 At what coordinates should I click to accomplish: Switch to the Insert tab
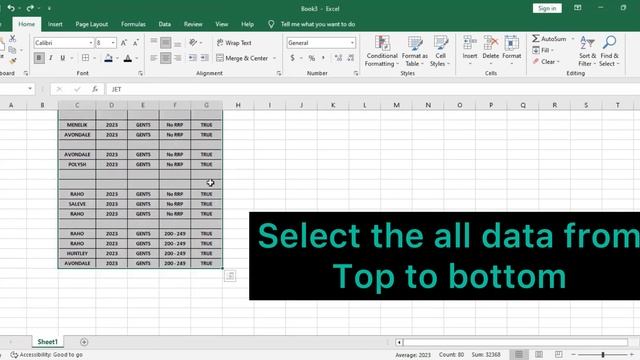[x=55, y=24]
